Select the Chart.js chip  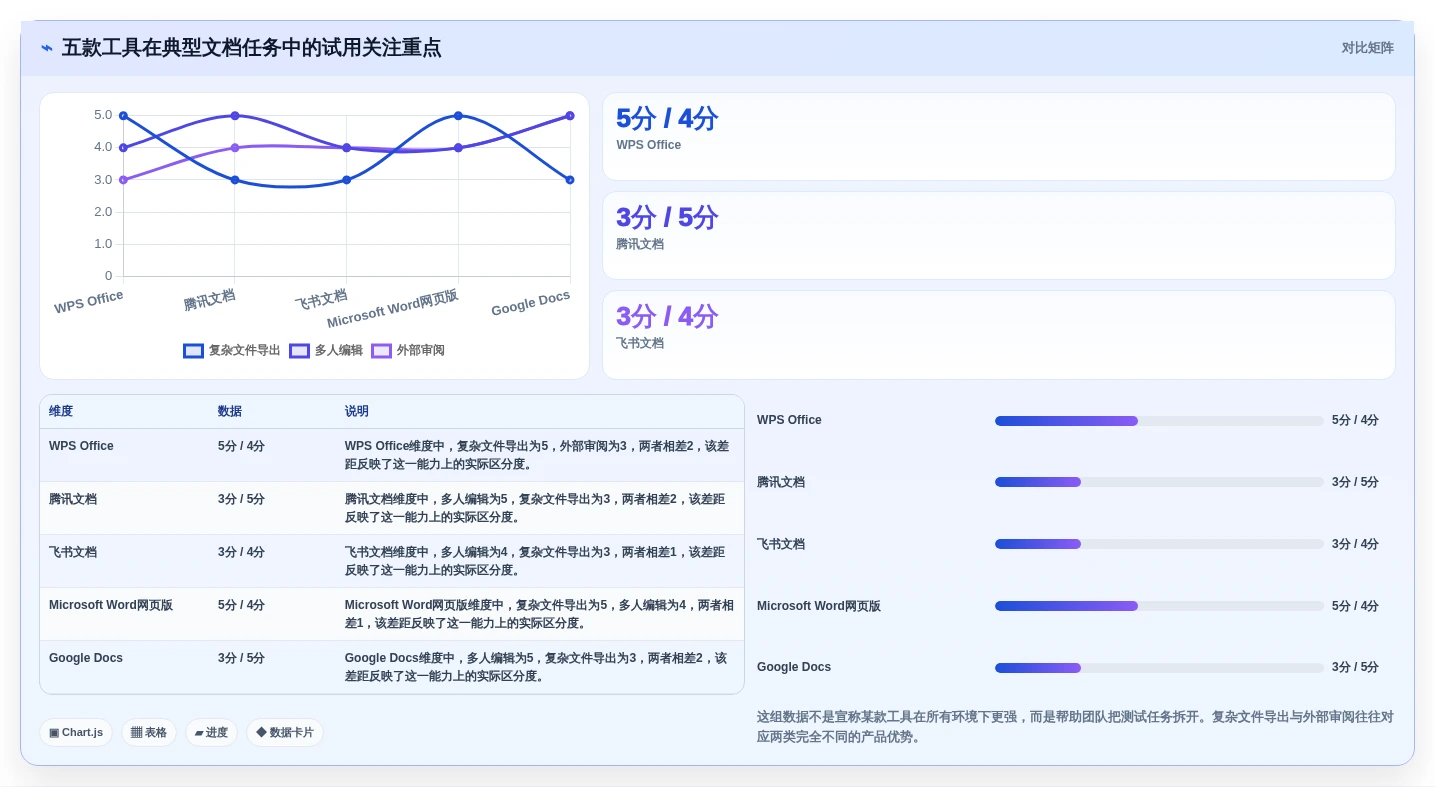click(76, 733)
